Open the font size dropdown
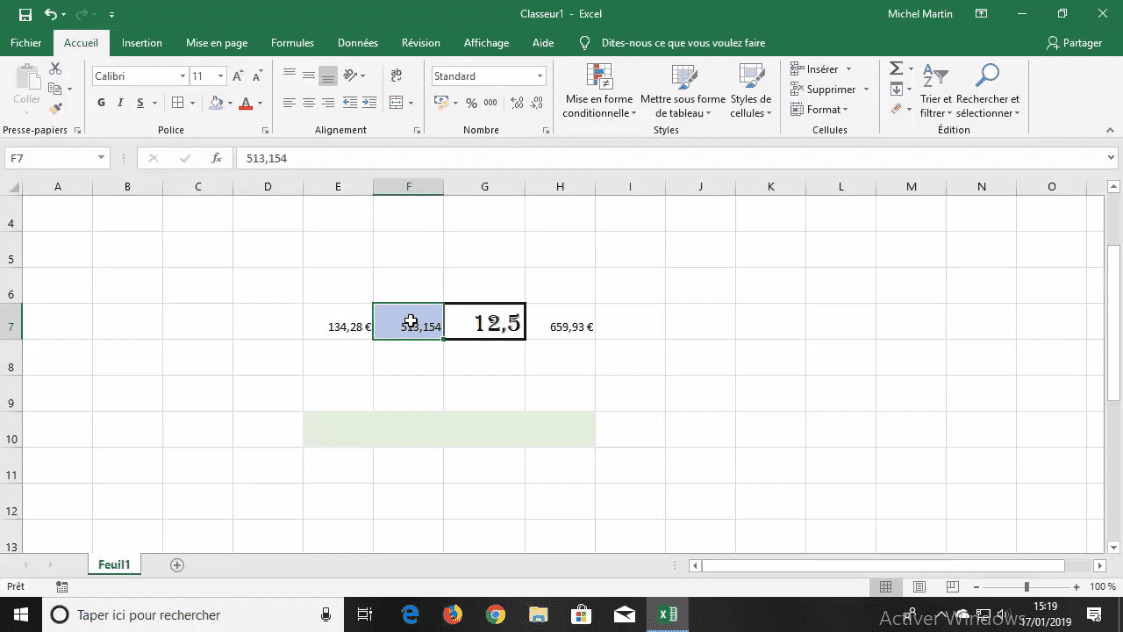The width and height of the screenshot is (1123, 632). point(222,75)
